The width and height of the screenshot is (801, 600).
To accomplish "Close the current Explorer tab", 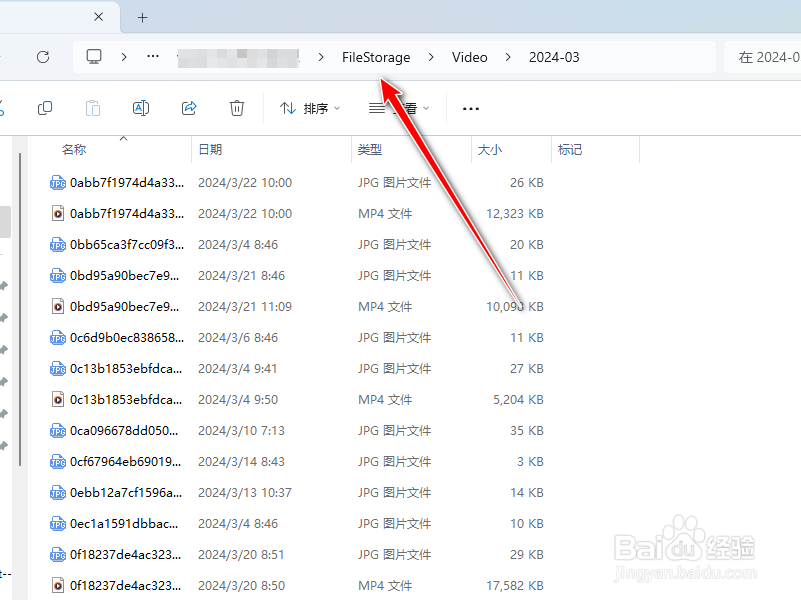I will point(99,17).
